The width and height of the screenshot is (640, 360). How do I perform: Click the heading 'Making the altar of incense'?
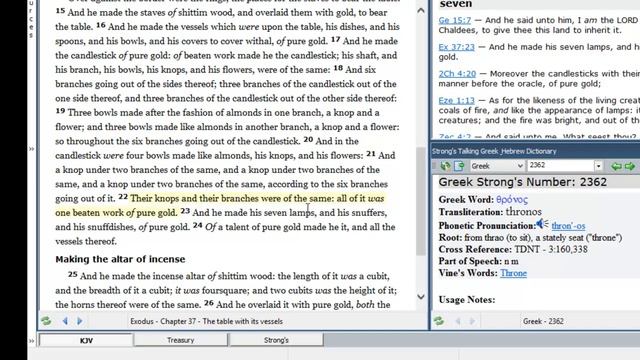tap(120, 259)
